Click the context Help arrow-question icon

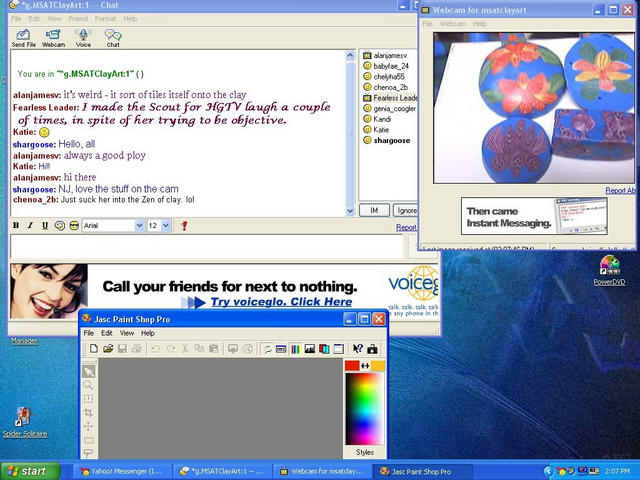[358, 349]
